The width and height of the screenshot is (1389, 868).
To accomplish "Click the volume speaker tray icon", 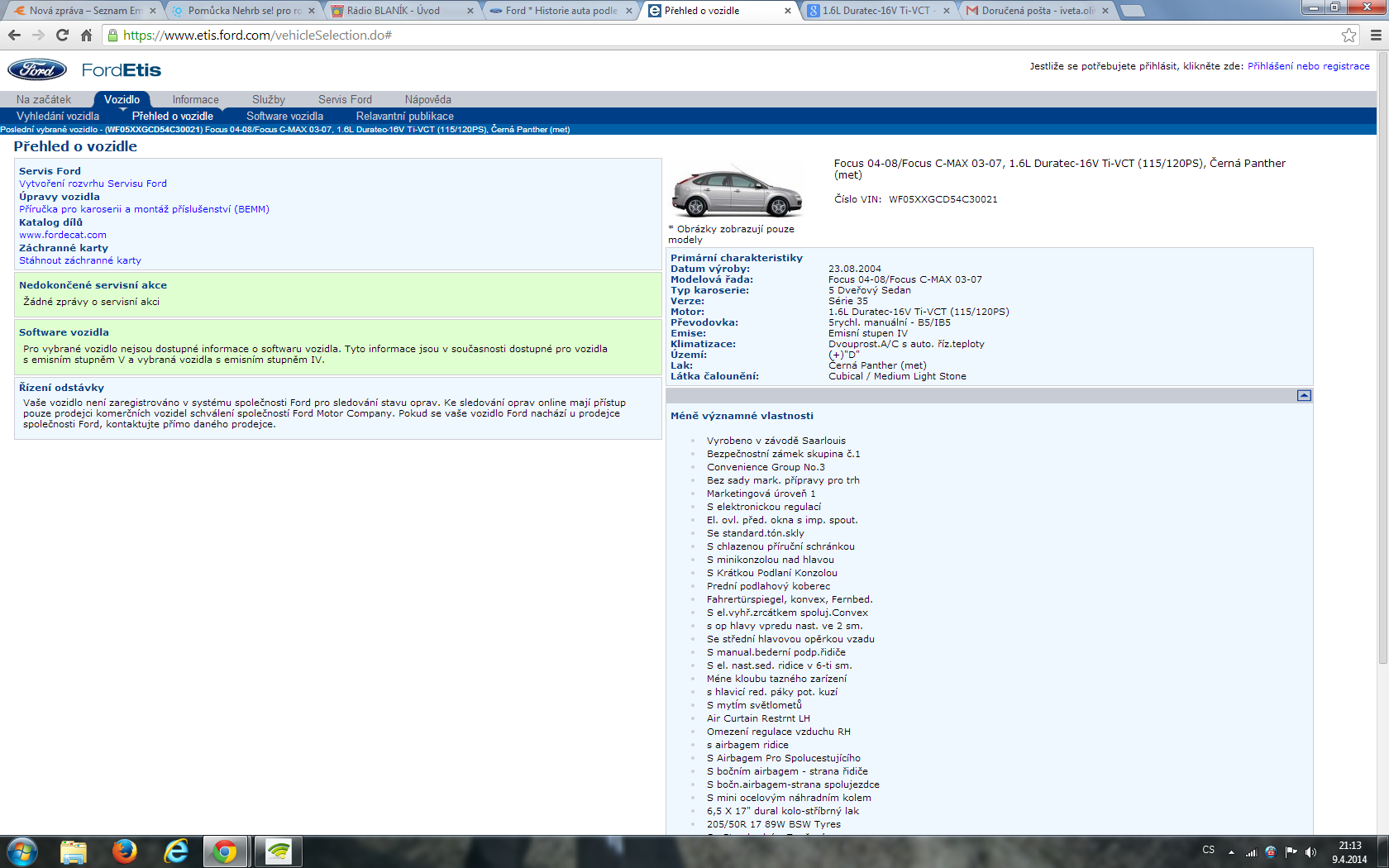I will [x=1310, y=851].
